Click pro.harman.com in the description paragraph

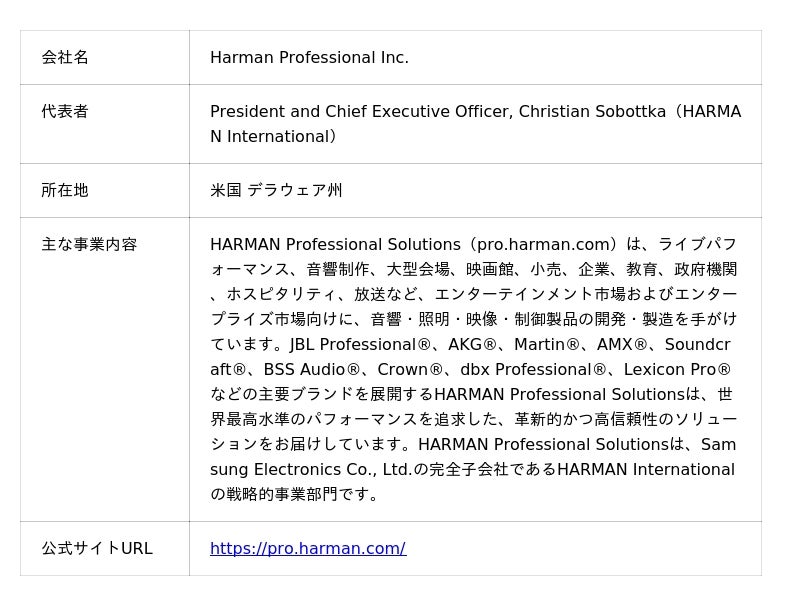[547, 244]
